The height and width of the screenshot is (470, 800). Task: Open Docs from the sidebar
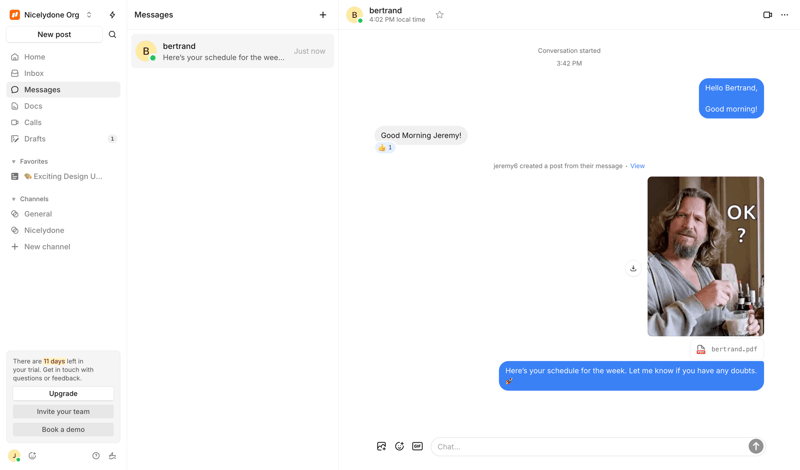pos(33,106)
